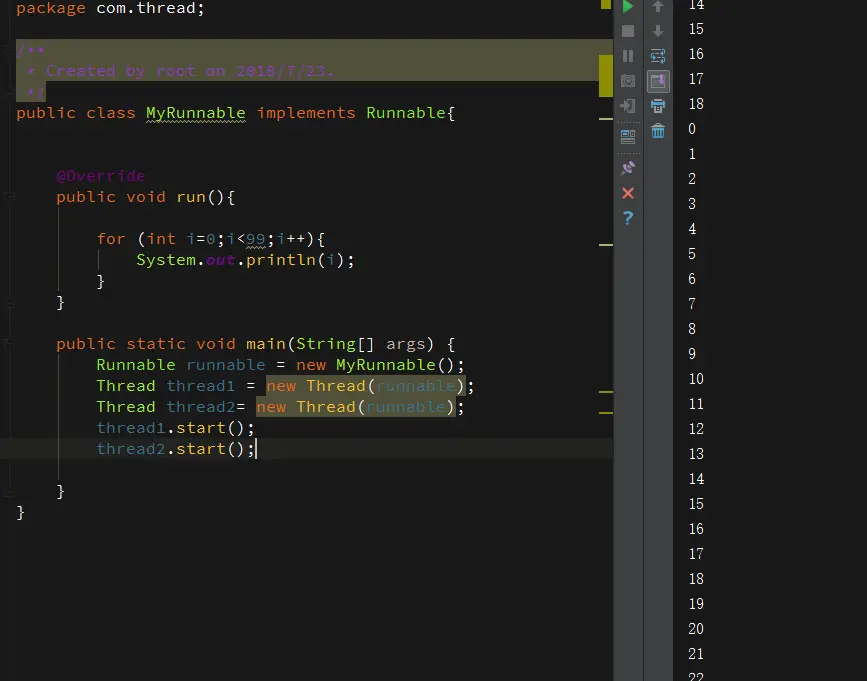The image size is (867, 681).
Task: Click console output line 21
Action: [696, 654]
